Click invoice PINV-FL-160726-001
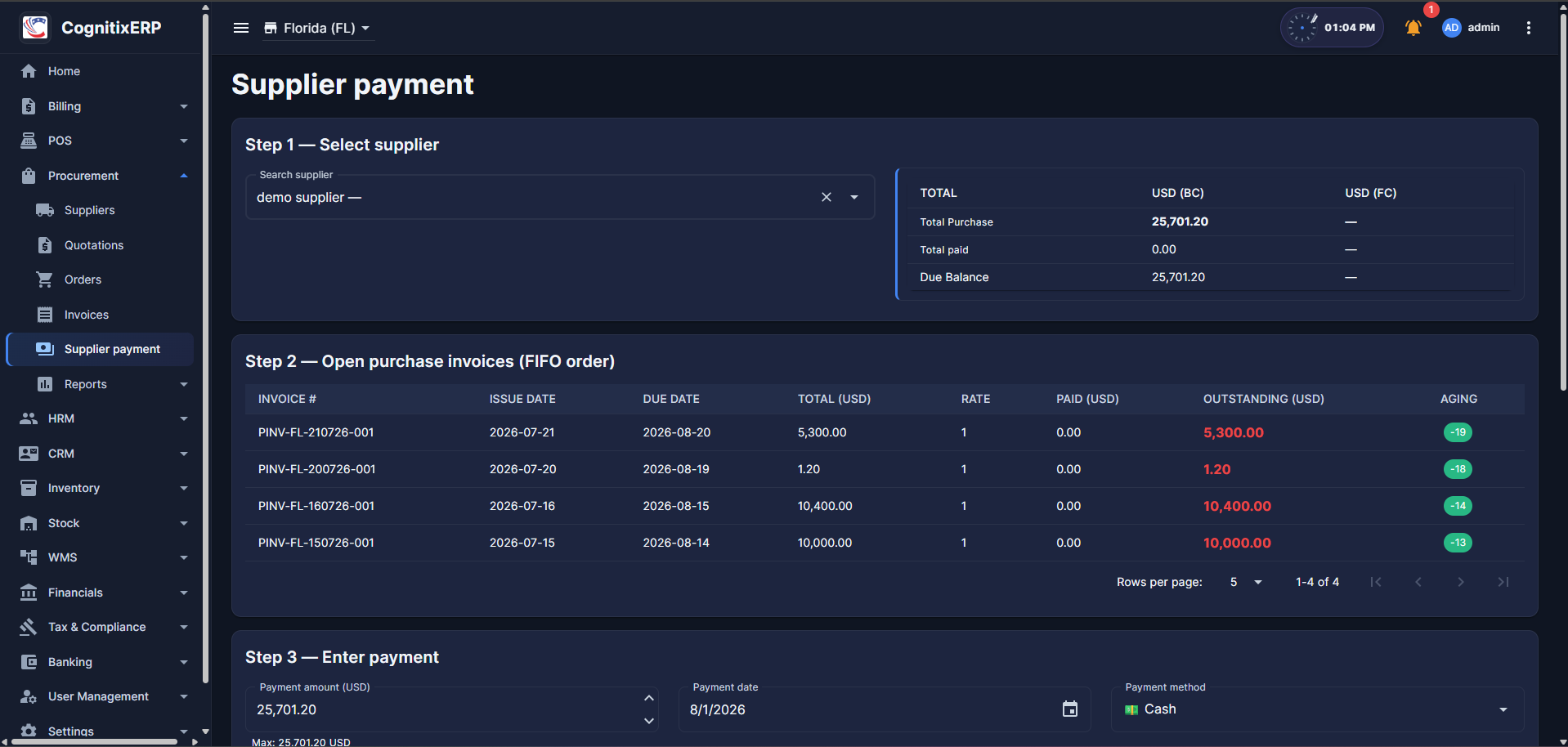Image resolution: width=1568 pixels, height=747 pixels. pyautogui.click(x=316, y=506)
